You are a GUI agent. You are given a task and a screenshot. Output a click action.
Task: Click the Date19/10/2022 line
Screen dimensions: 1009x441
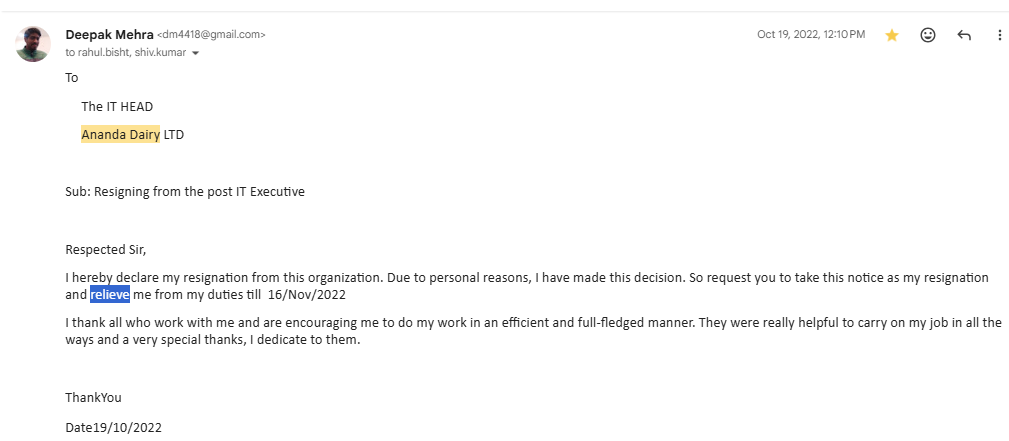click(112, 428)
